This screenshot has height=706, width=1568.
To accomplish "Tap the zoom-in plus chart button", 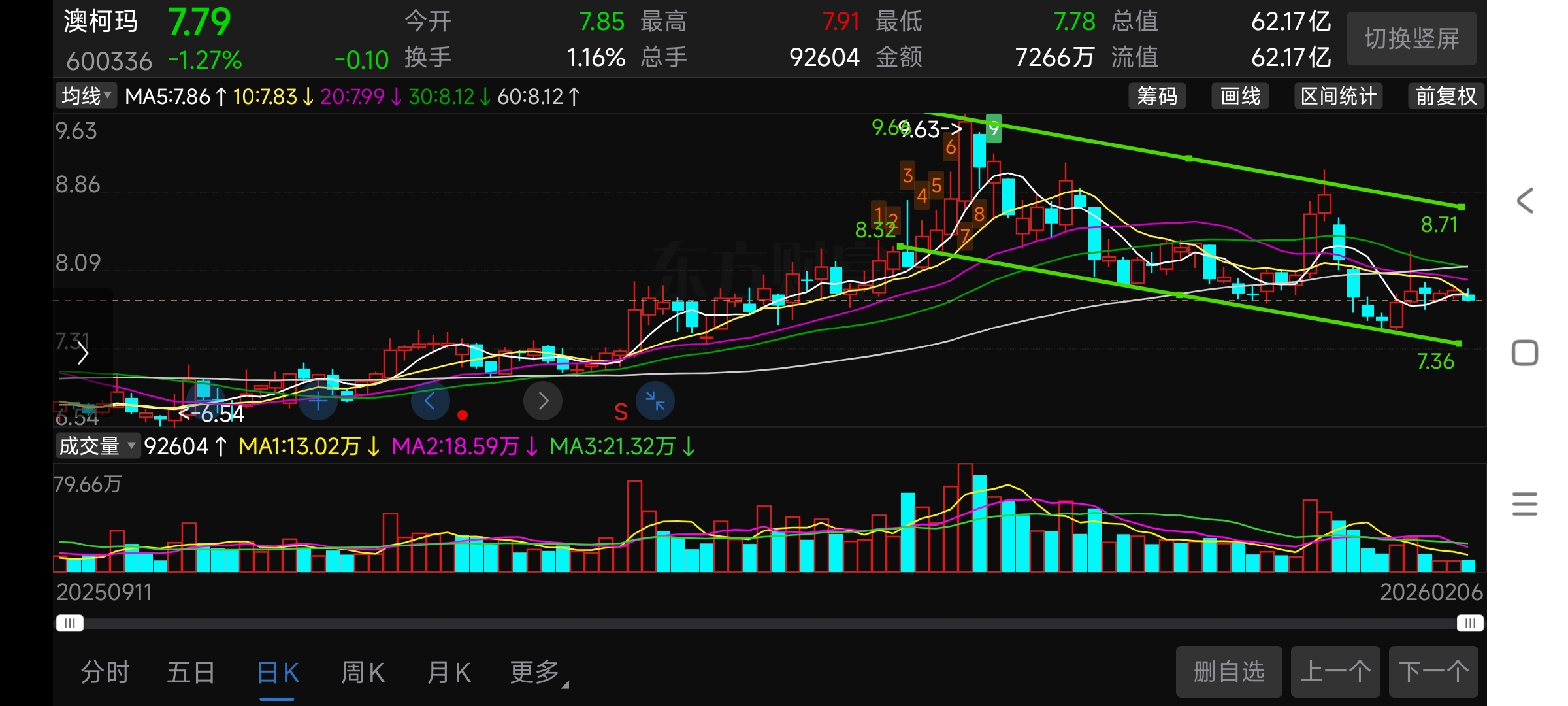I will pyautogui.click(x=318, y=401).
